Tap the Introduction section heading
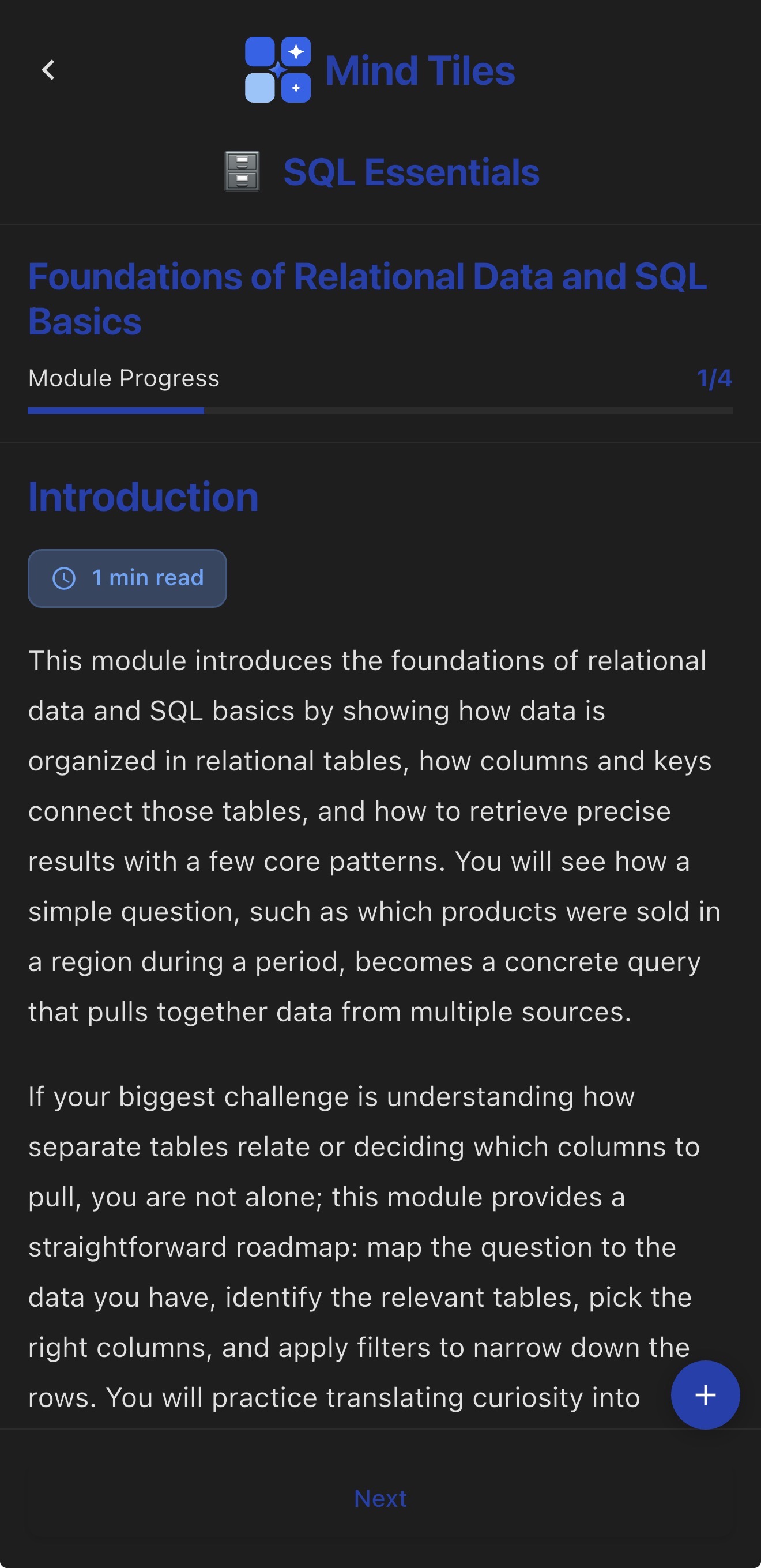This screenshot has width=761, height=1568. [143, 496]
